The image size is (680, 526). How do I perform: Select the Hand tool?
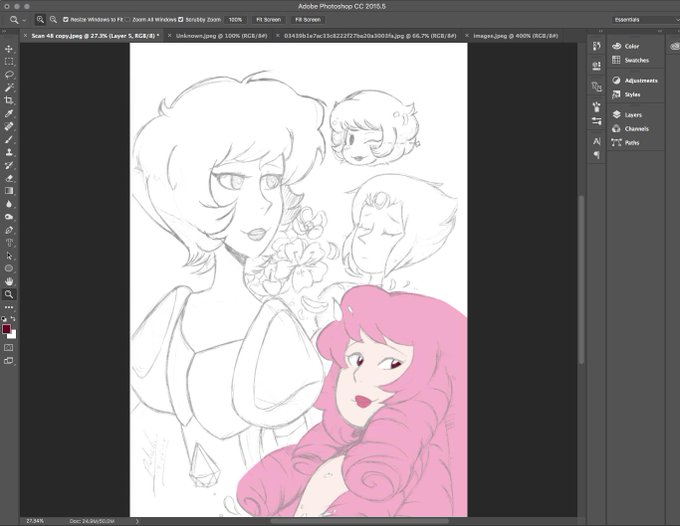click(x=9, y=281)
